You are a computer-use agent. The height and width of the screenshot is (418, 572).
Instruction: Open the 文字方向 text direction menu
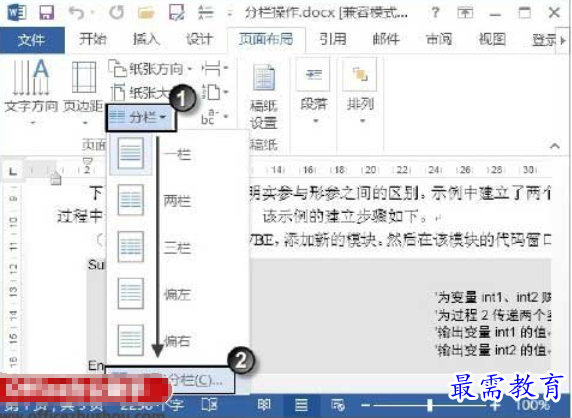pyautogui.click(x=31, y=91)
